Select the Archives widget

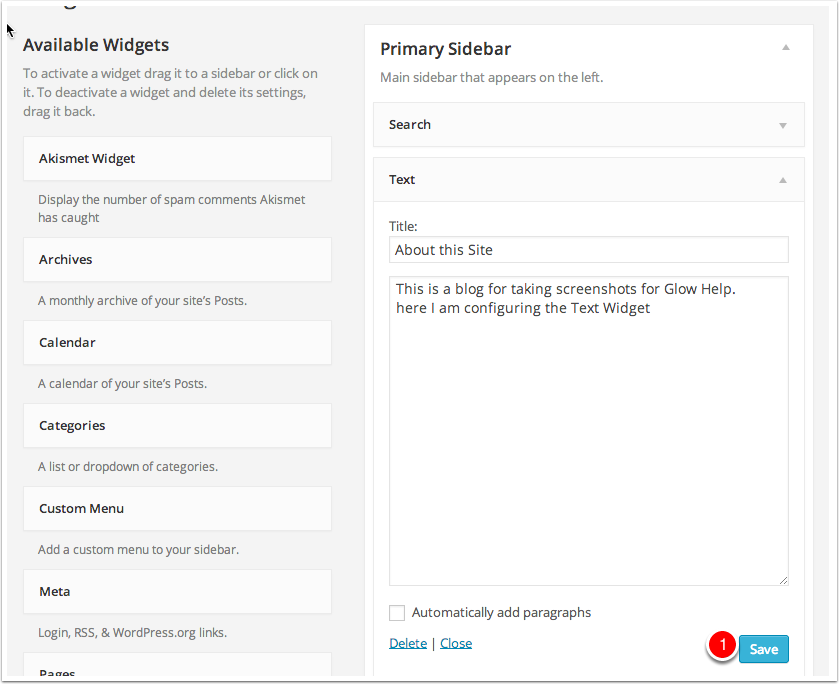click(x=177, y=260)
